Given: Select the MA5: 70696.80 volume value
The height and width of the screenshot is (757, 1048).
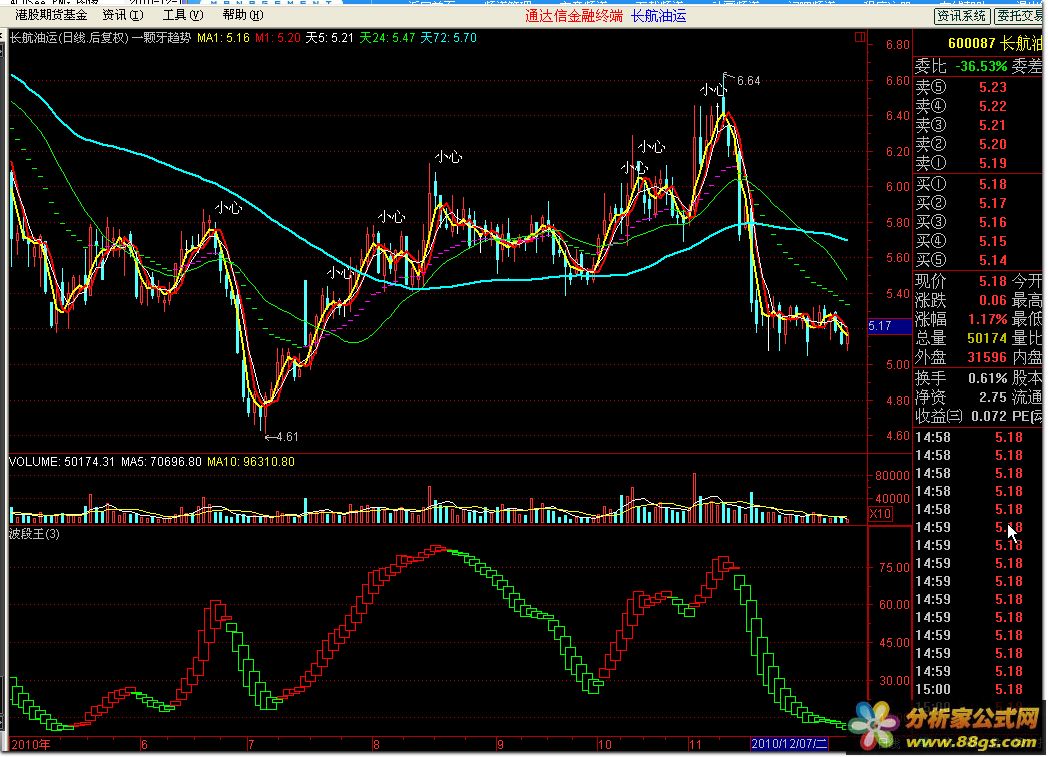Looking at the screenshot, I should click(x=161, y=462).
